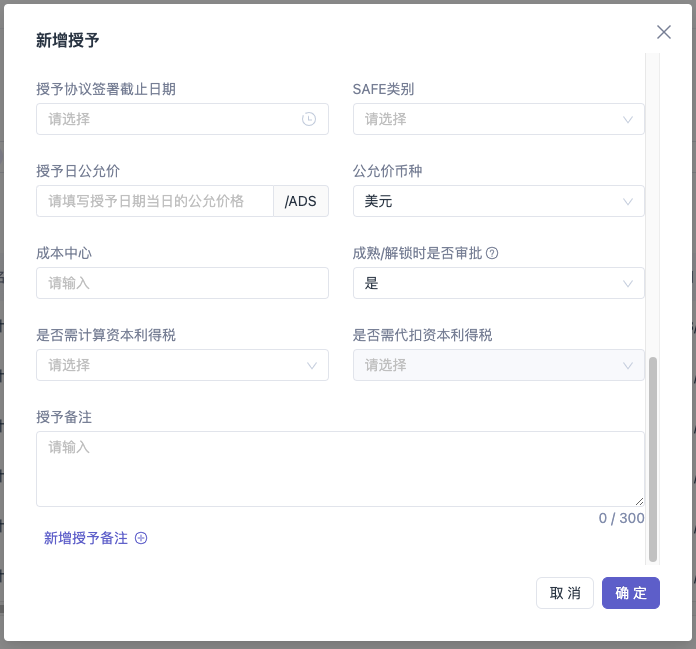Click chevron arrow in 是否需计算资本利得税 dropdown

click(x=312, y=366)
